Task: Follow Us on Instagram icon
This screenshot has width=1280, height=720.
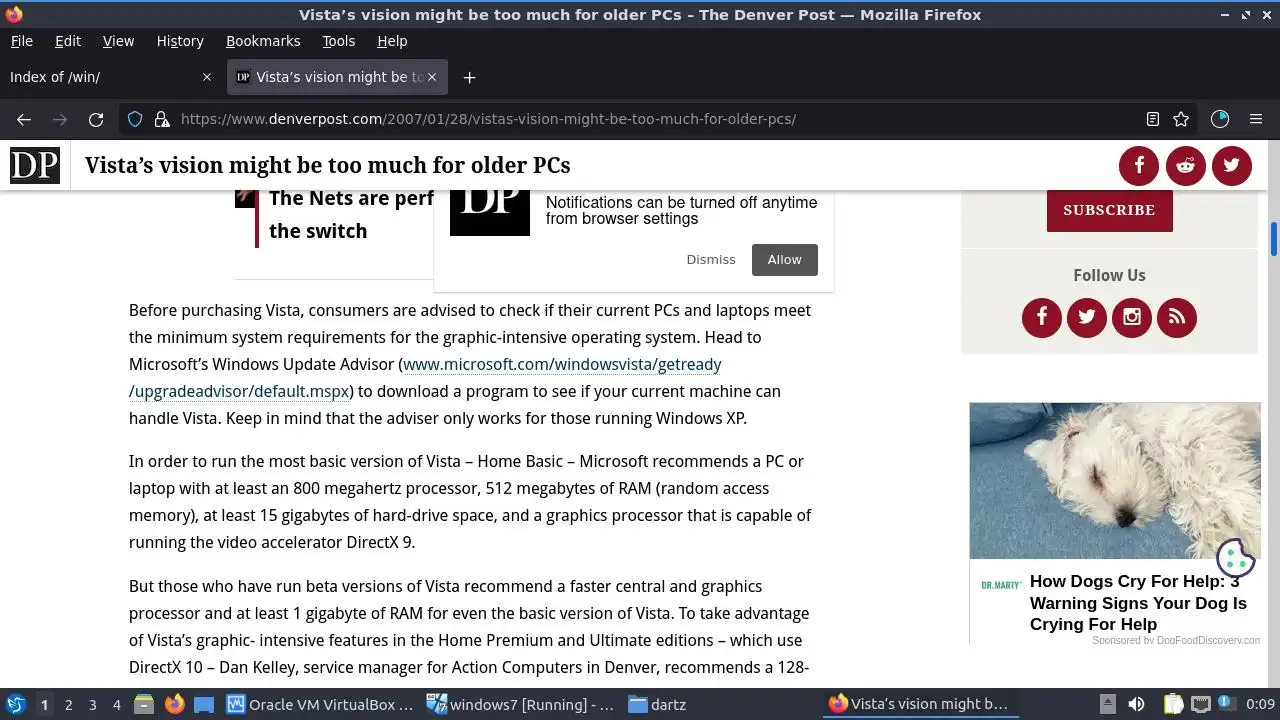Action: tap(1132, 318)
